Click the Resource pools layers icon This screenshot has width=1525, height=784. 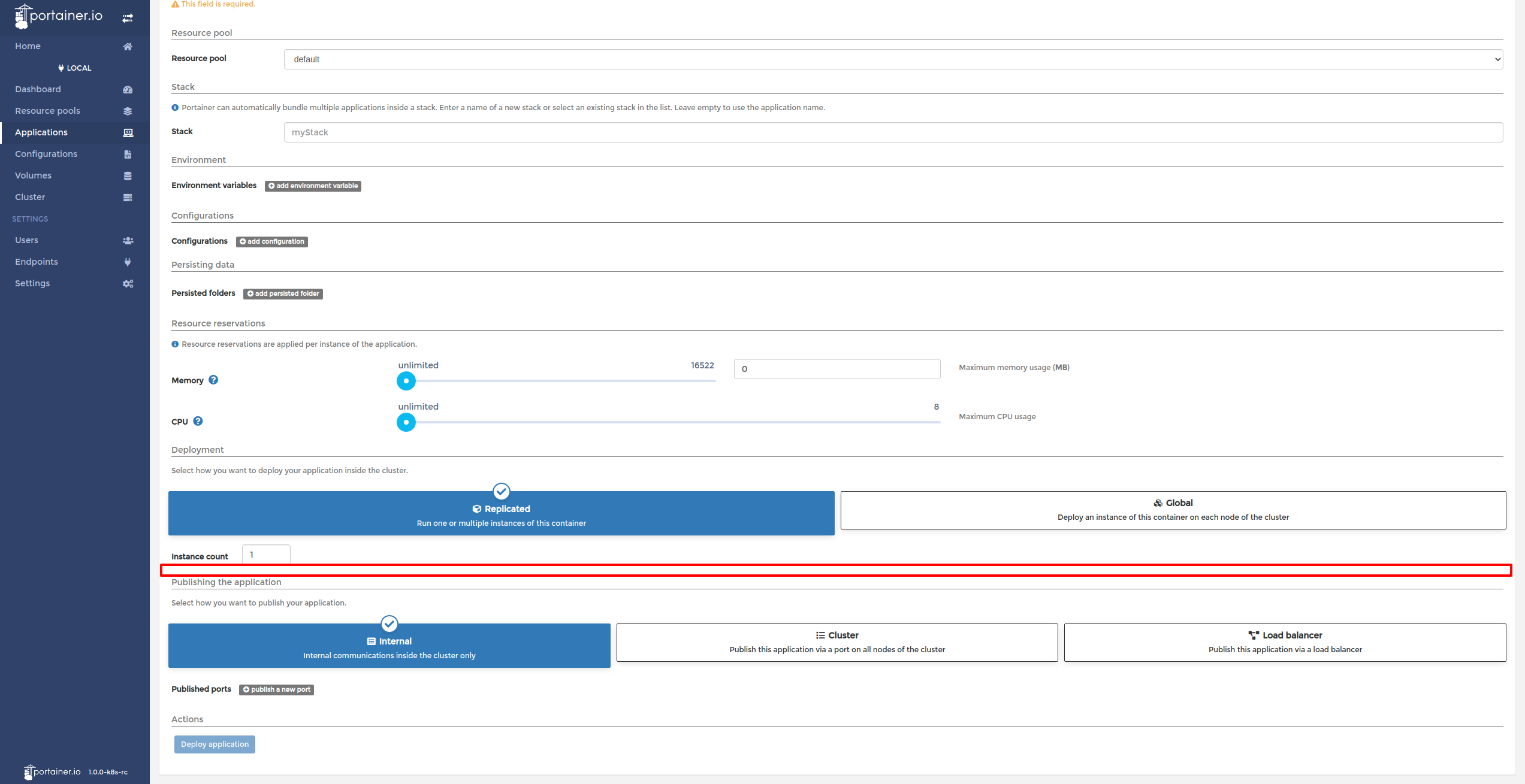point(128,111)
